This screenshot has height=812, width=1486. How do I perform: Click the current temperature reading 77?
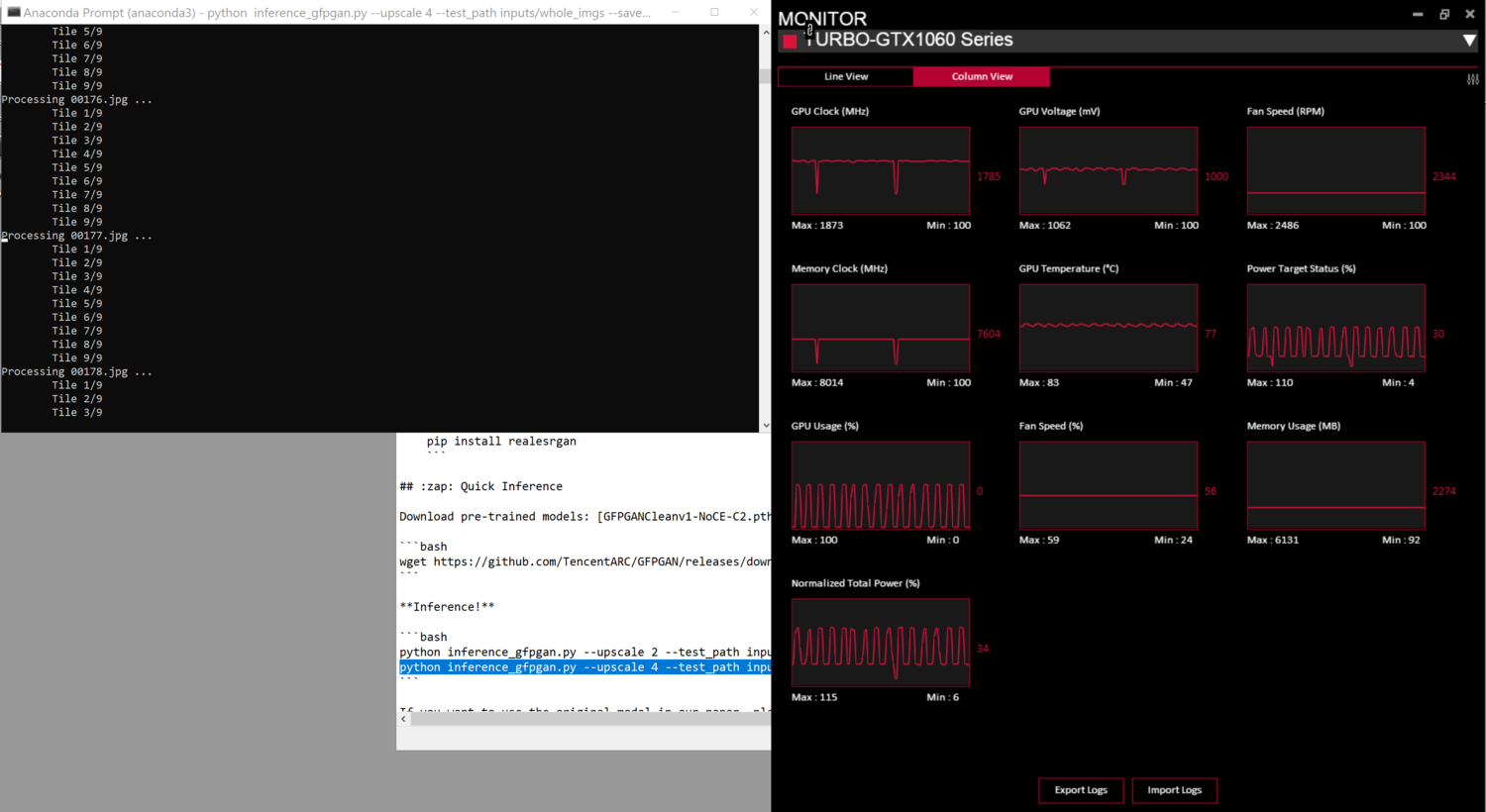pyautogui.click(x=1211, y=335)
